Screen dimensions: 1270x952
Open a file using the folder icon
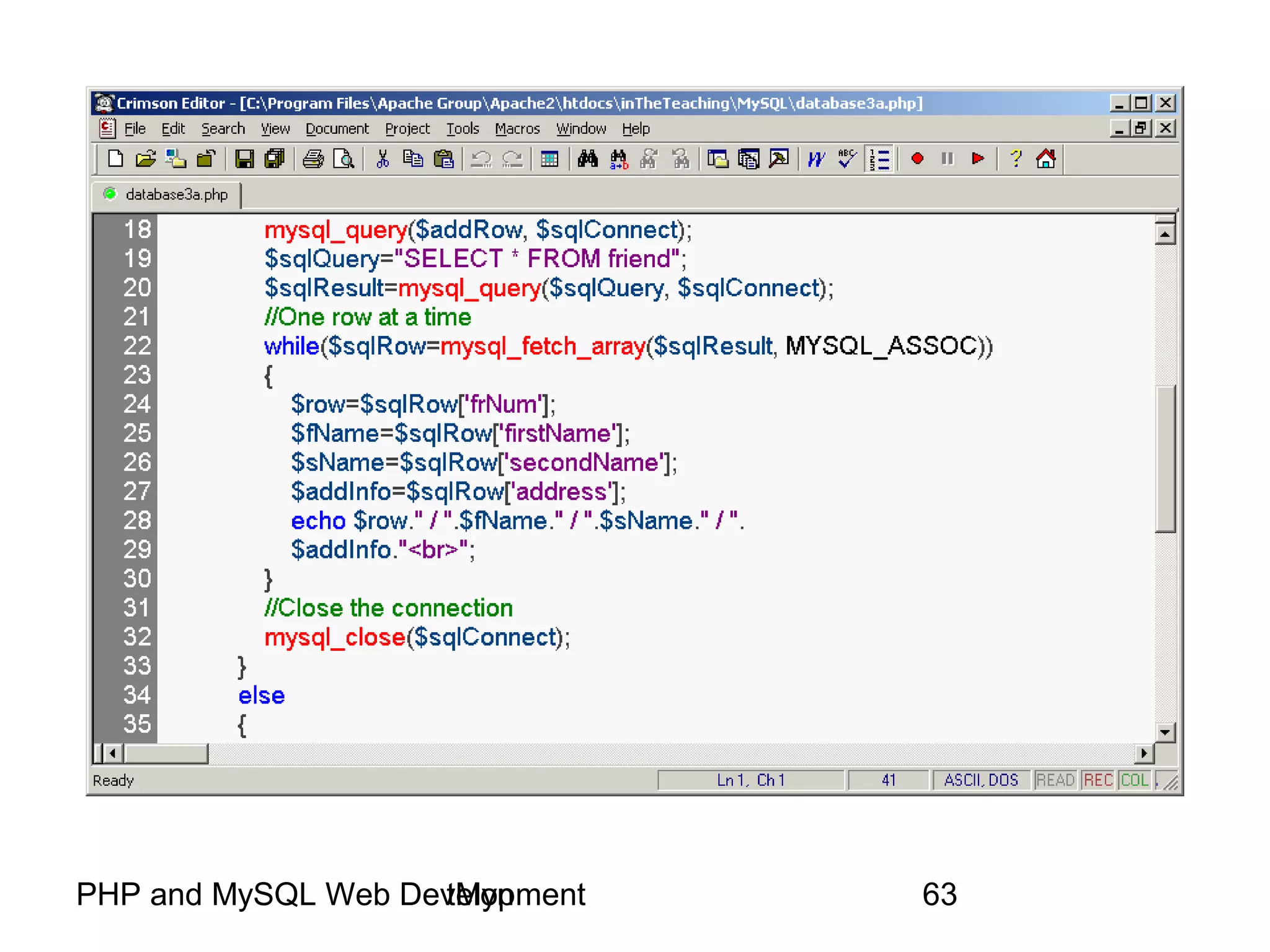(146, 159)
